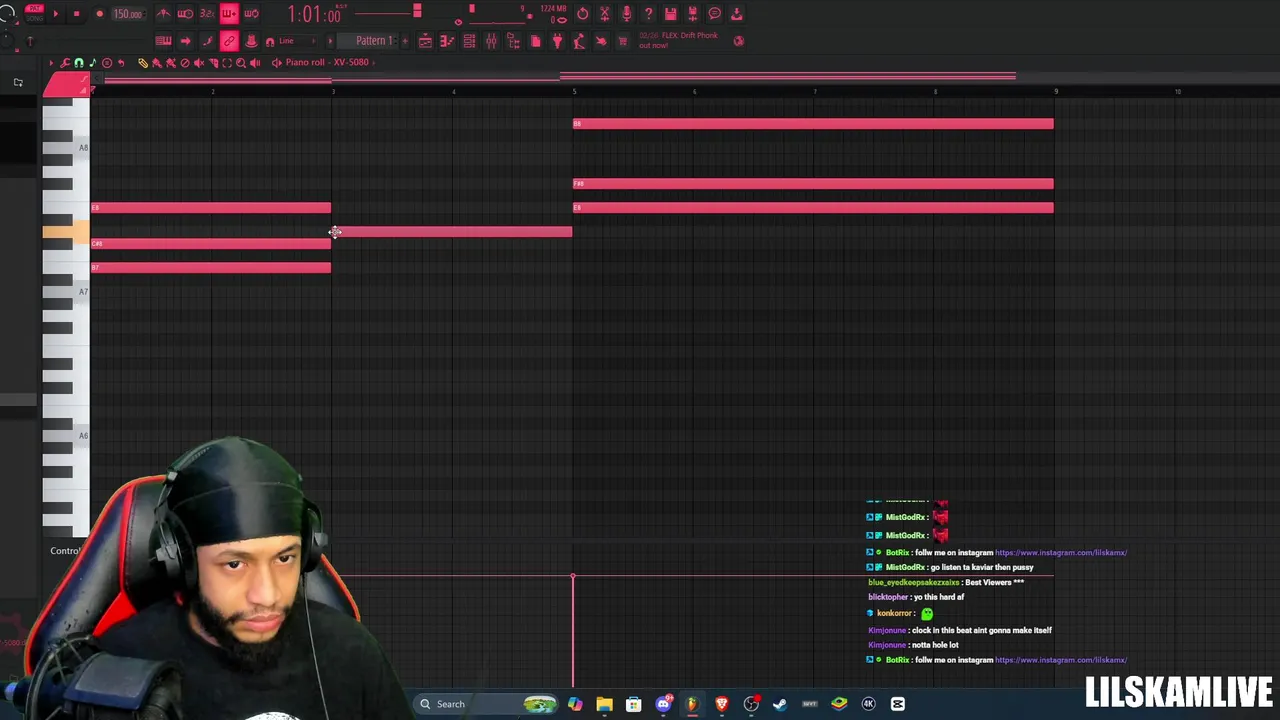Screen dimensions: 1280x720
Task: Open the Control event editor selector
Action: click(65, 551)
